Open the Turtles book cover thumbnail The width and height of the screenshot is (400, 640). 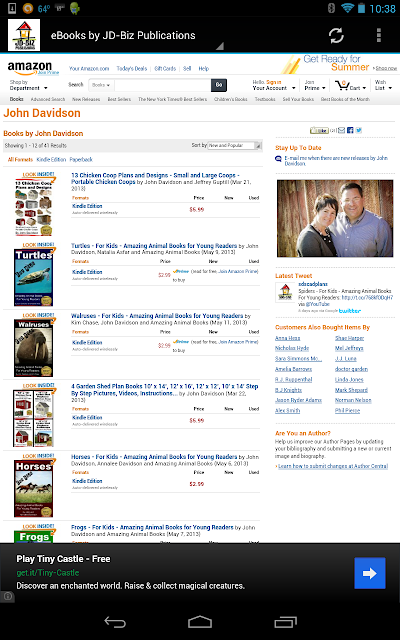(33, 278)
